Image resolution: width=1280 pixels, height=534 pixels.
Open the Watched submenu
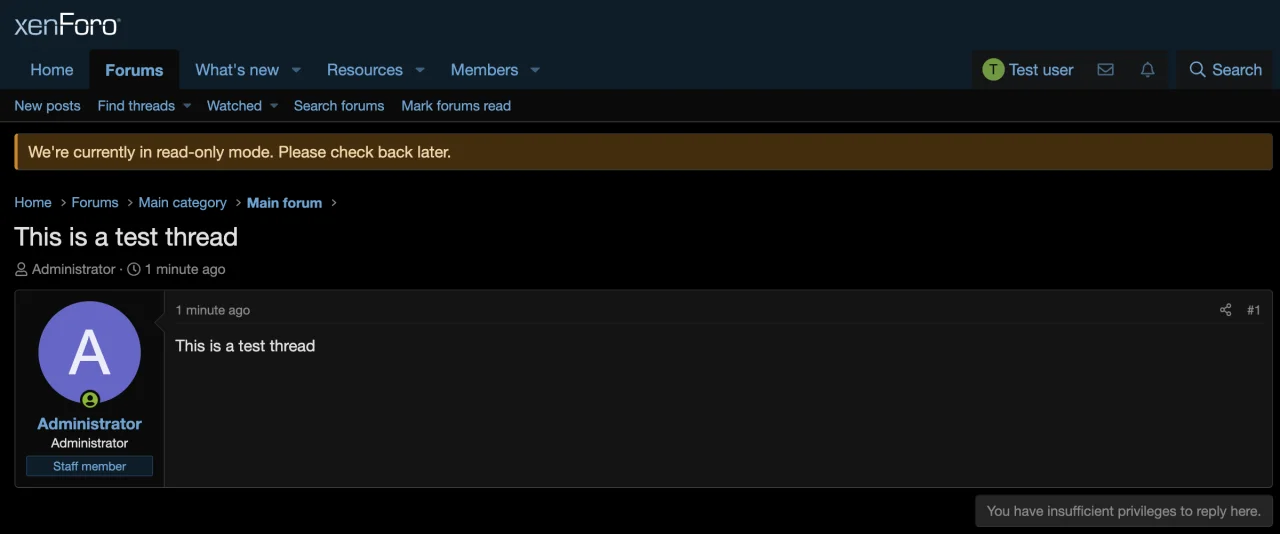click(x=242, y=106)
